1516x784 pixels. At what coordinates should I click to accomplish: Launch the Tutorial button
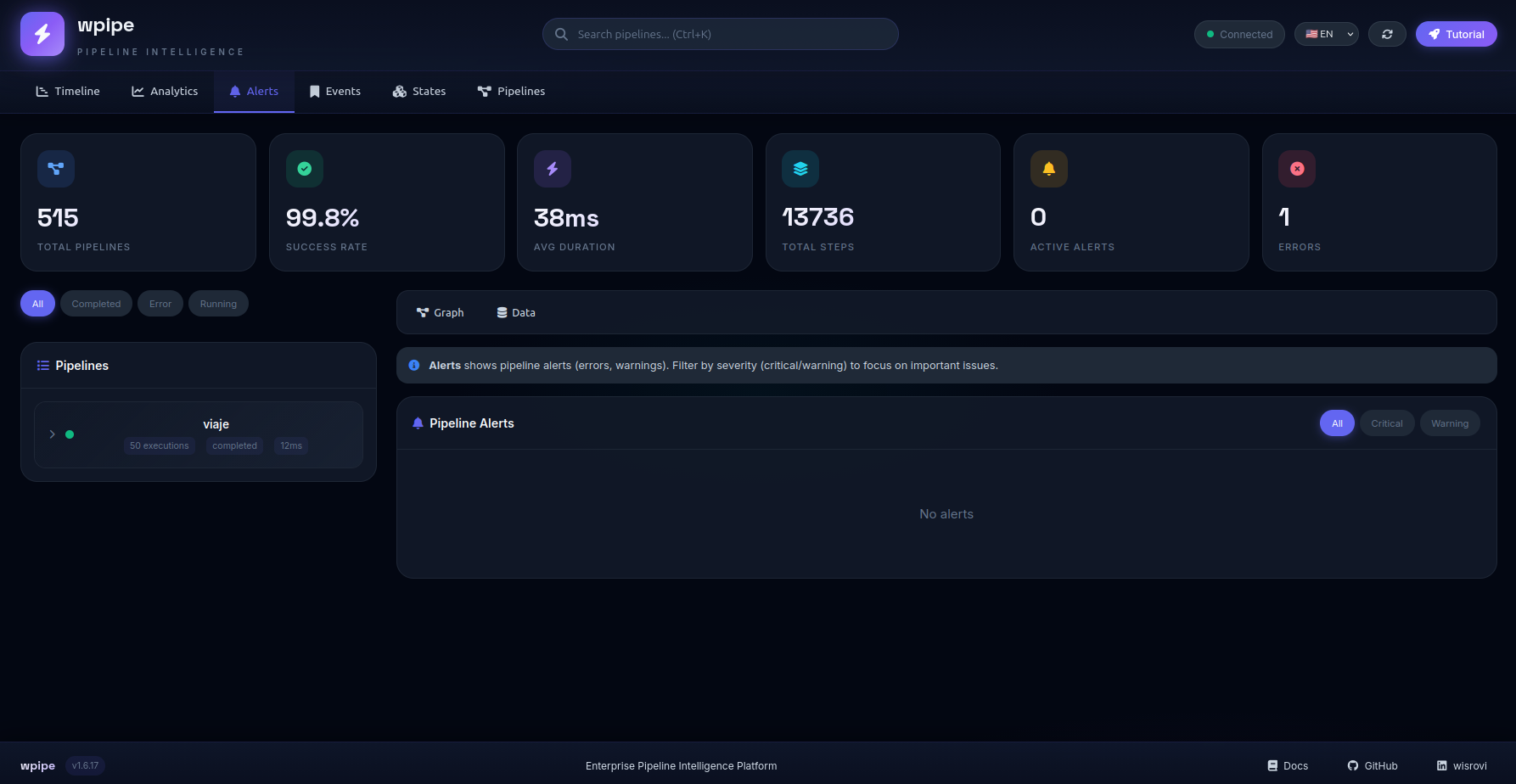pyautogui.click(x=1457, y=34)
